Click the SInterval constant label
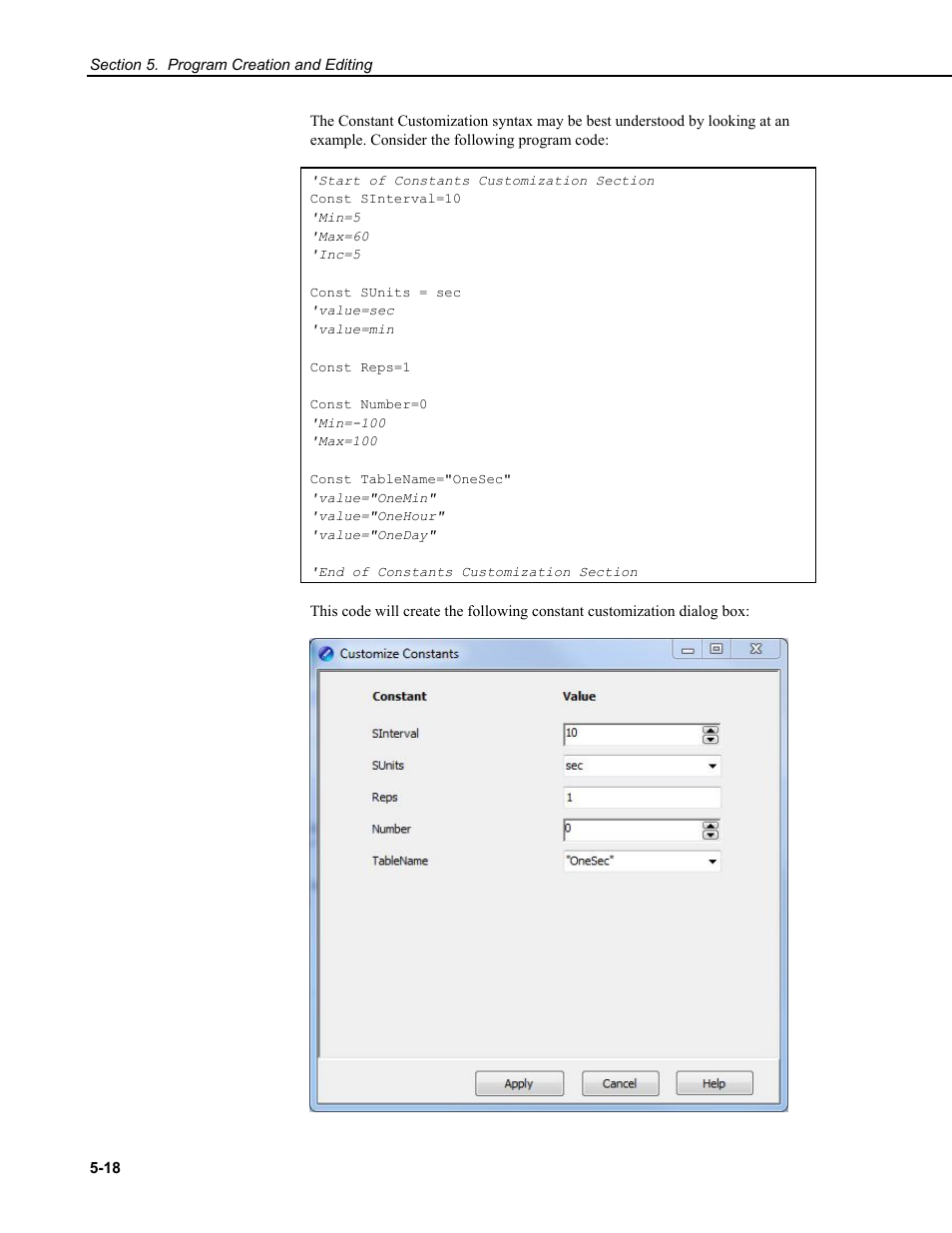The height and width of the screenshot is (1233, 952). click(395, 734)
